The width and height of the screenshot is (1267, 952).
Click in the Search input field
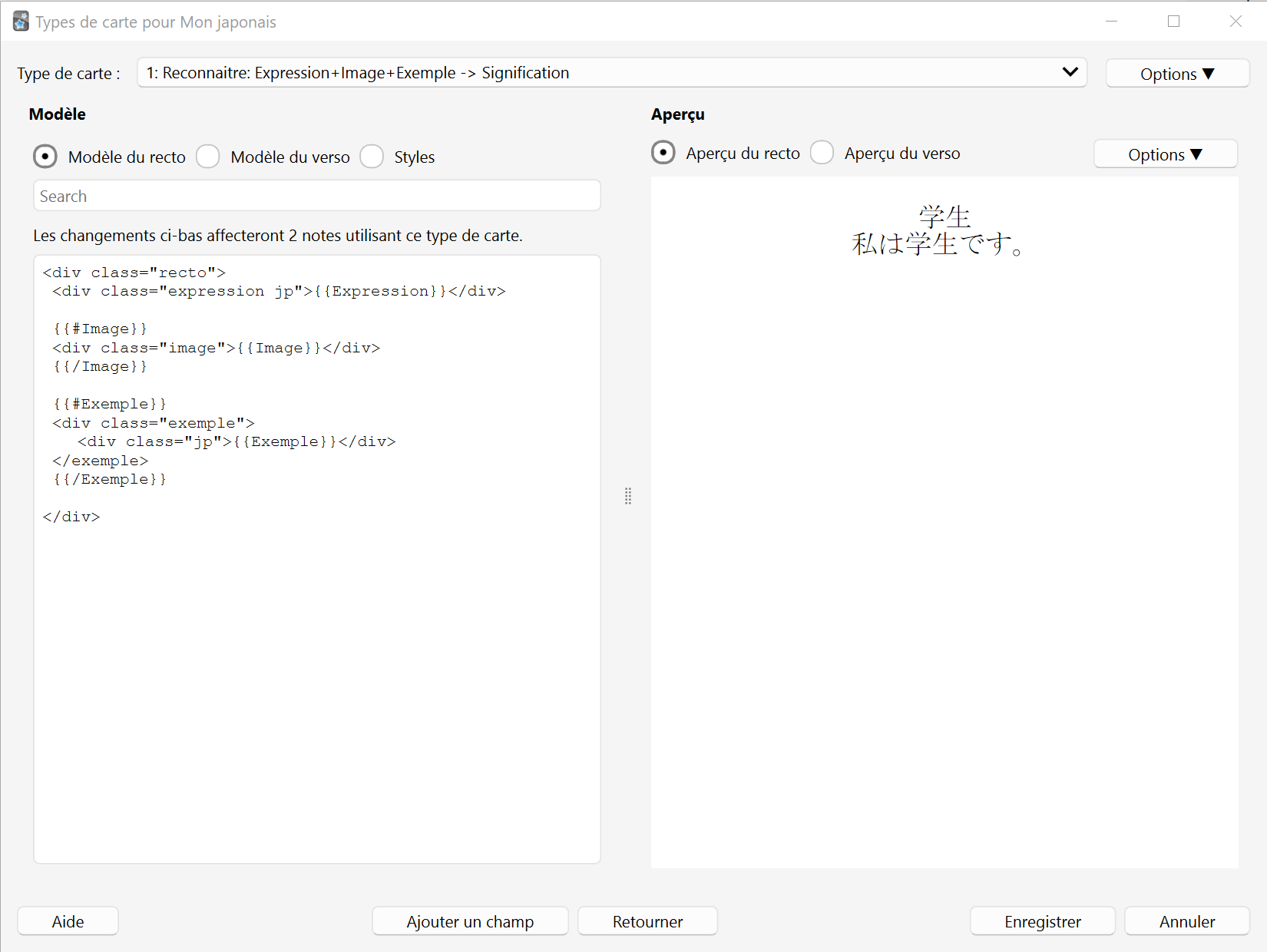pos(317,196)
